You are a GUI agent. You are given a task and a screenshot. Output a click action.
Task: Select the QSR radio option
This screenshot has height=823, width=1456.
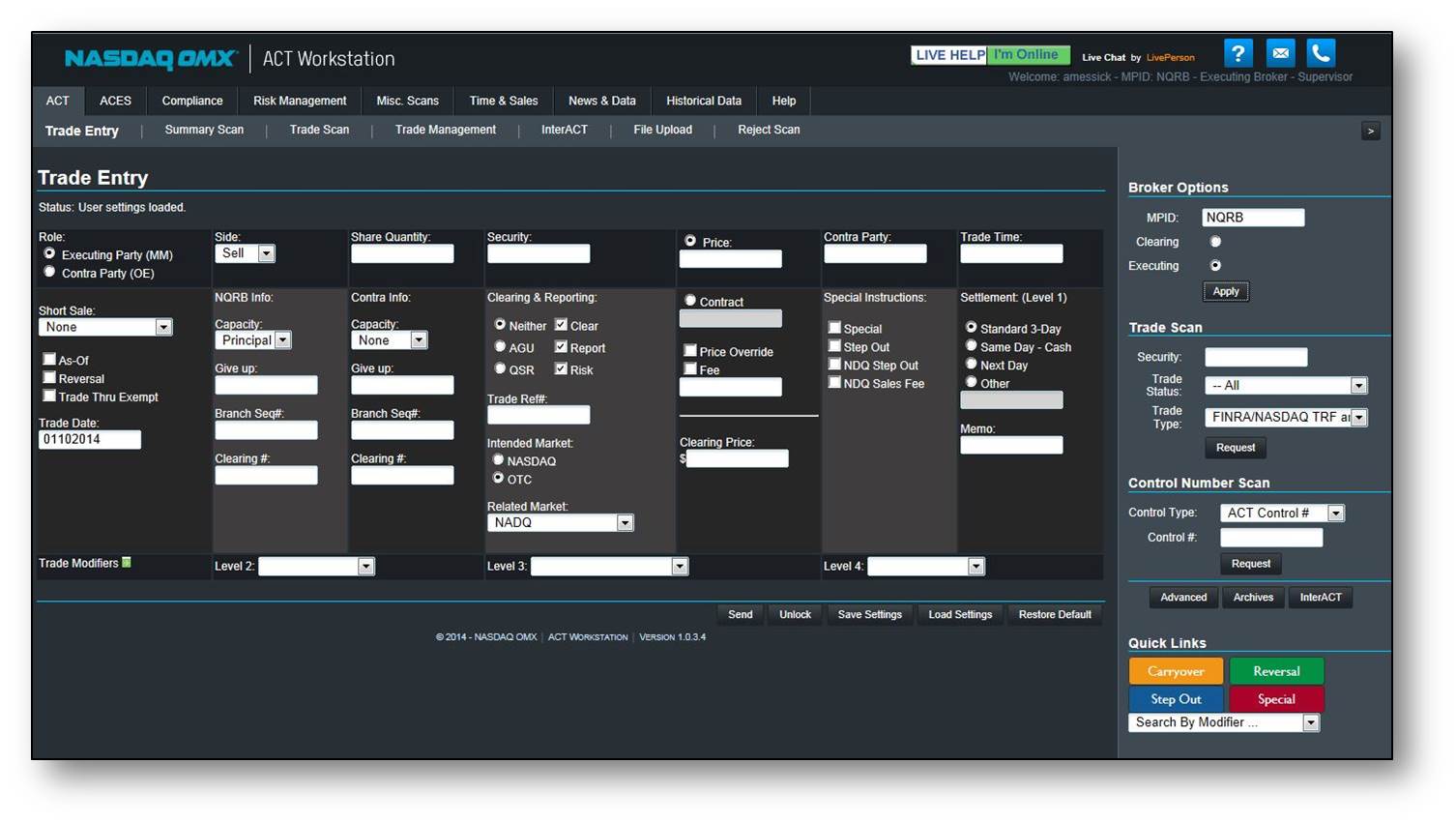click(x=500, y=368)
